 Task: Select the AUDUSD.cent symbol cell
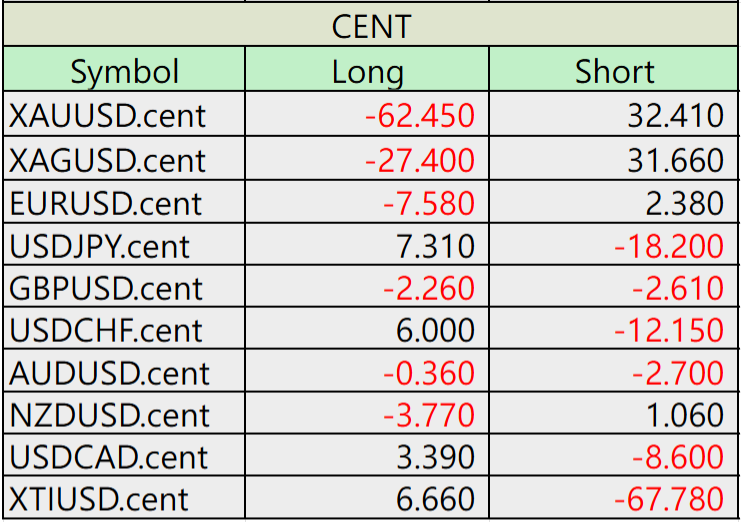click(124, 371)
